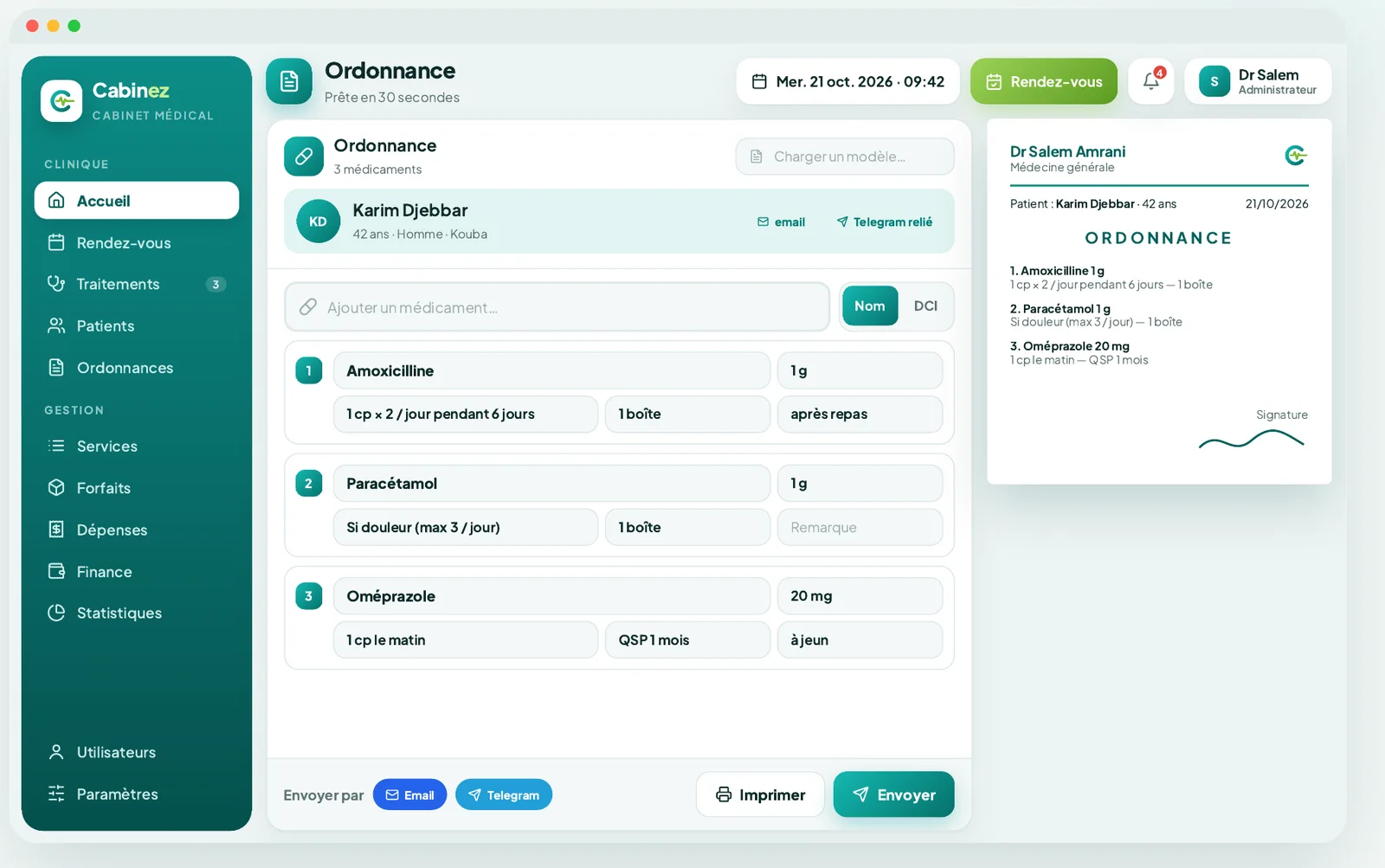
Task: Click the green Rendez-vous button
Action: (1044, 81)
